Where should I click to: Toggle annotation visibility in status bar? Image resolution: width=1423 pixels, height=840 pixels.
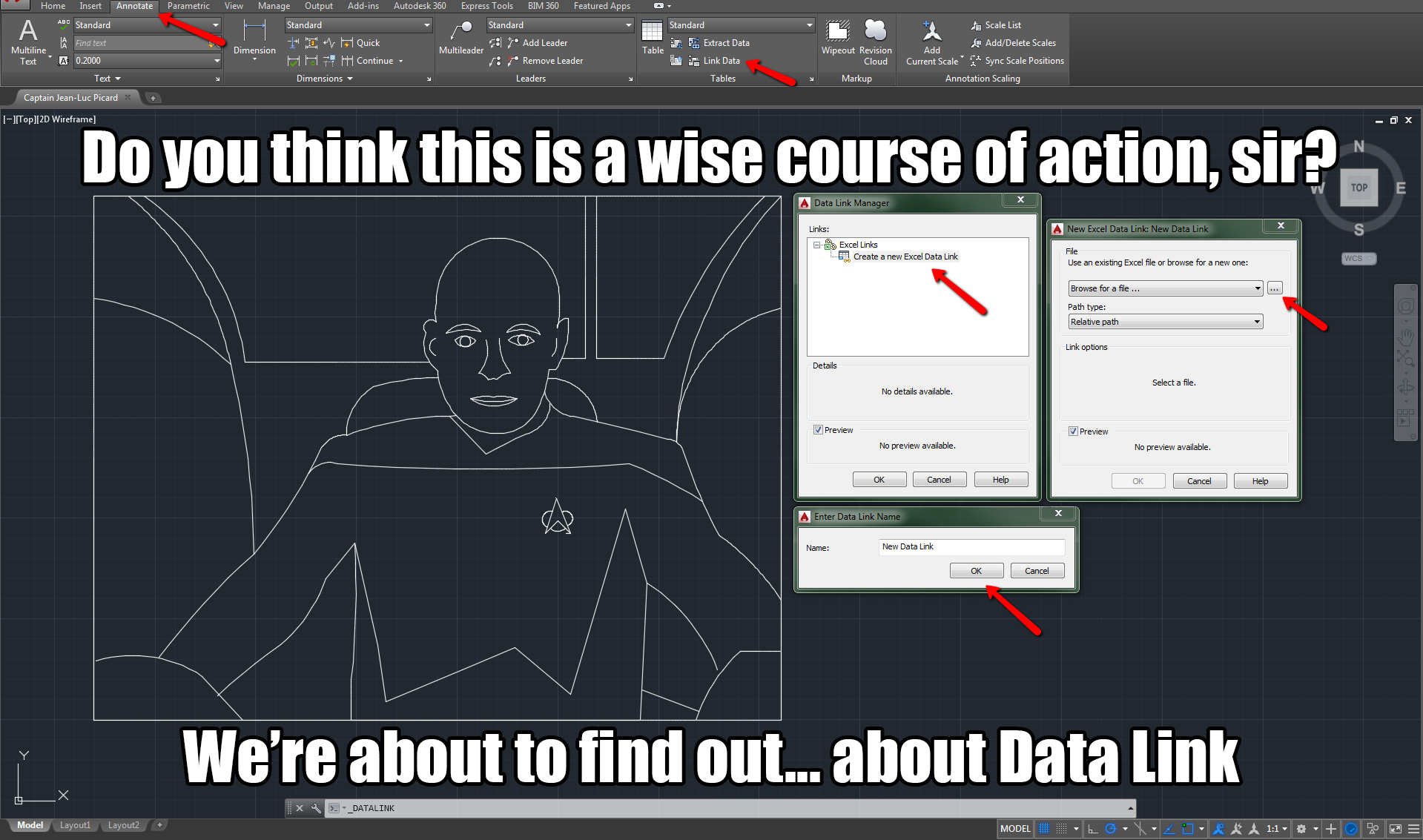coord(1218,829)
